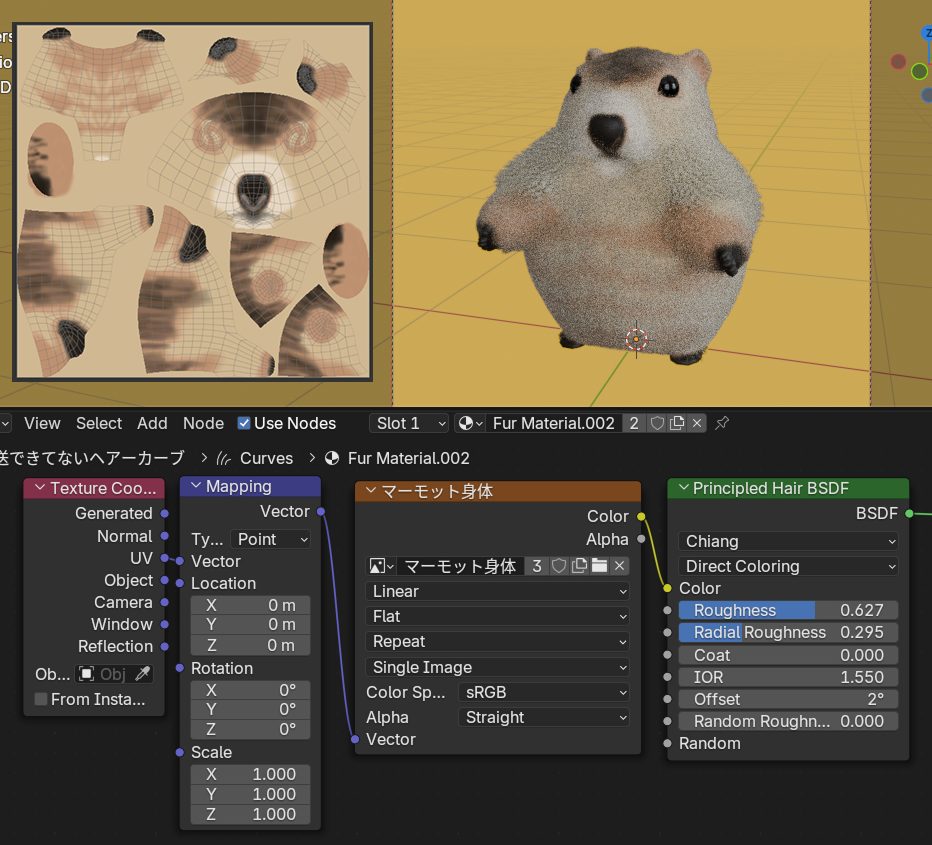Click the fake user shield icon for Fur Material.002

click(x=657, y=423)
